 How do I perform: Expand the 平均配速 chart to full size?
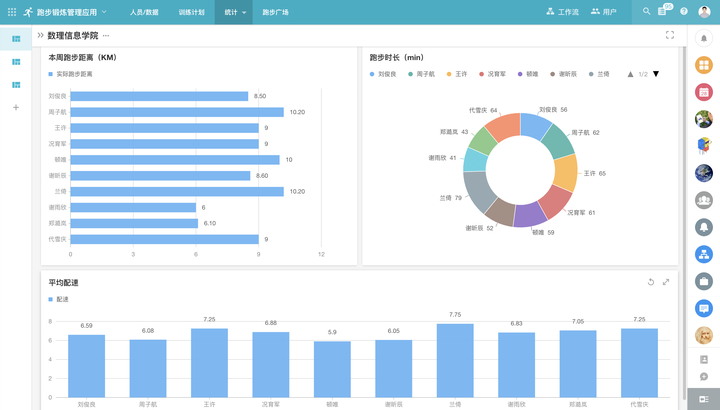coord(666,282)
